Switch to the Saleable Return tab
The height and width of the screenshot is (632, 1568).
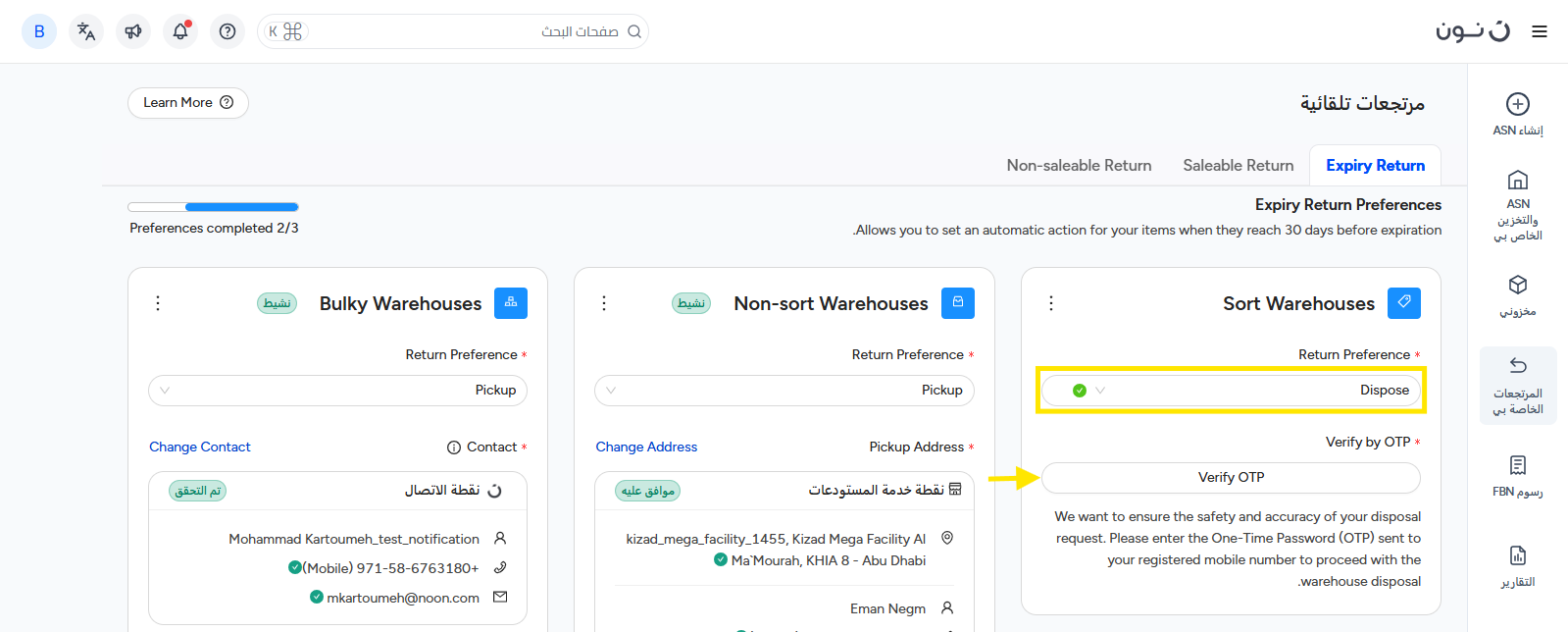pos(1238,166)
